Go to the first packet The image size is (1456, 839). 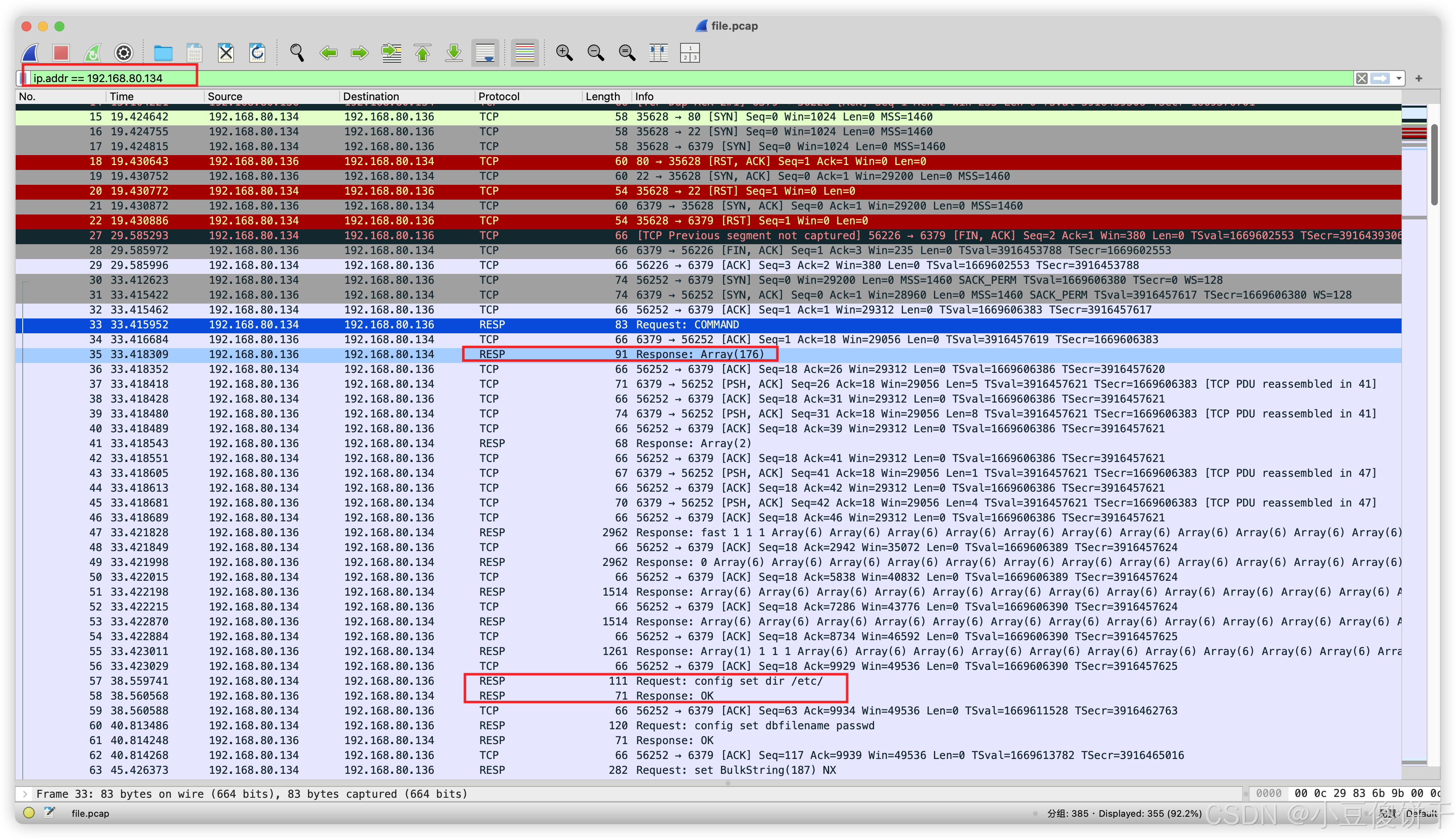pyautogui.click(x=423, y=52)
